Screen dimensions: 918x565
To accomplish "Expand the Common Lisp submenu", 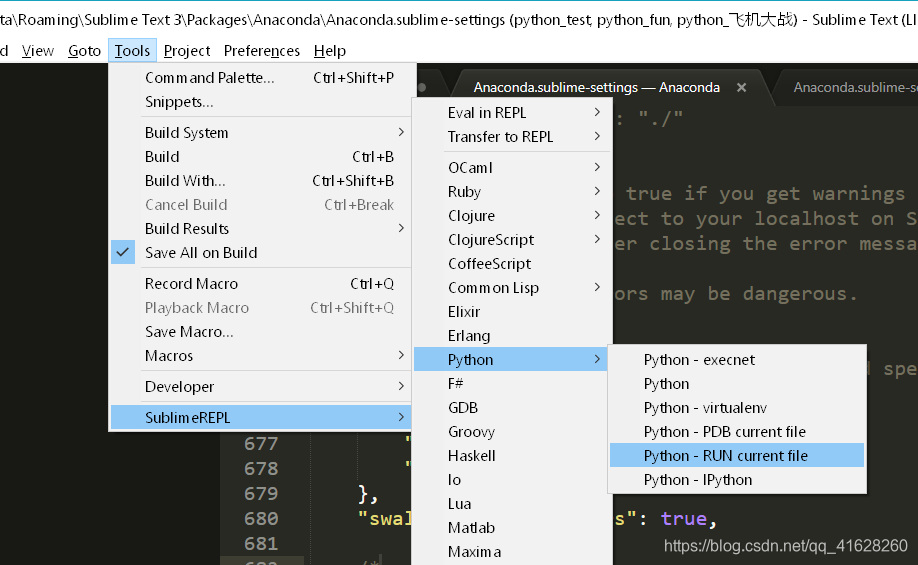I will pyautogui.click(x=512, y=288).
